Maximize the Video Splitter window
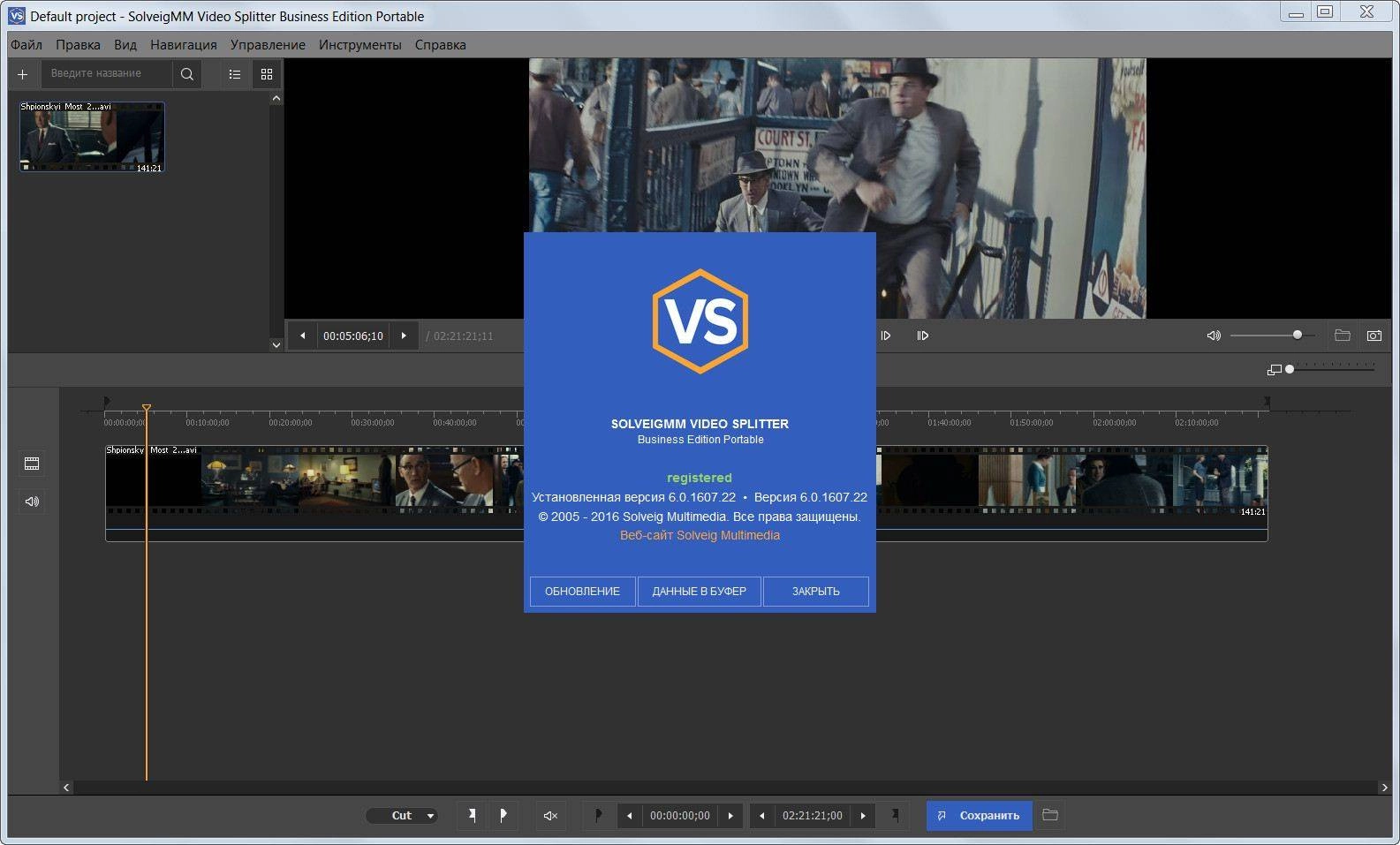The height and width of the screenshot is (845, 1400). pos(1325,12)
